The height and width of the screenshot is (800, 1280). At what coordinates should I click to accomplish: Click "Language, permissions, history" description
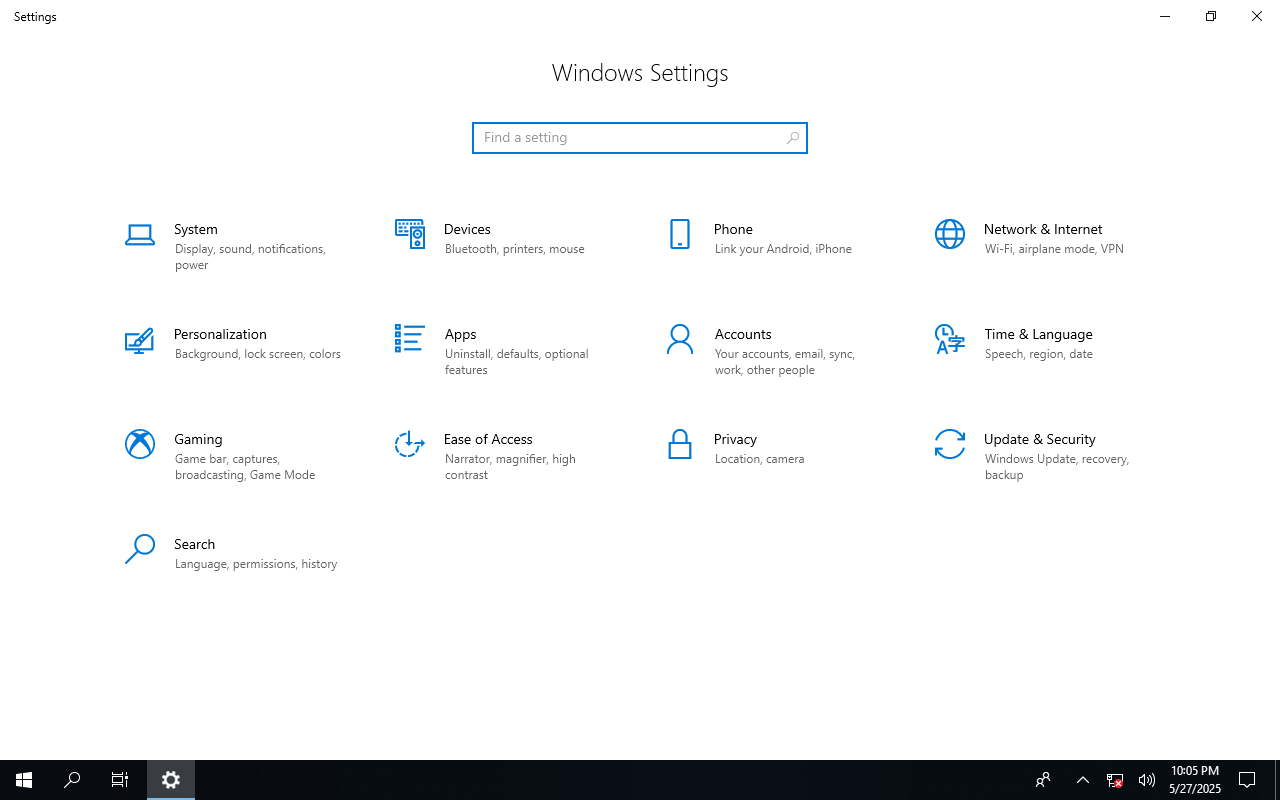pos(256,564)
